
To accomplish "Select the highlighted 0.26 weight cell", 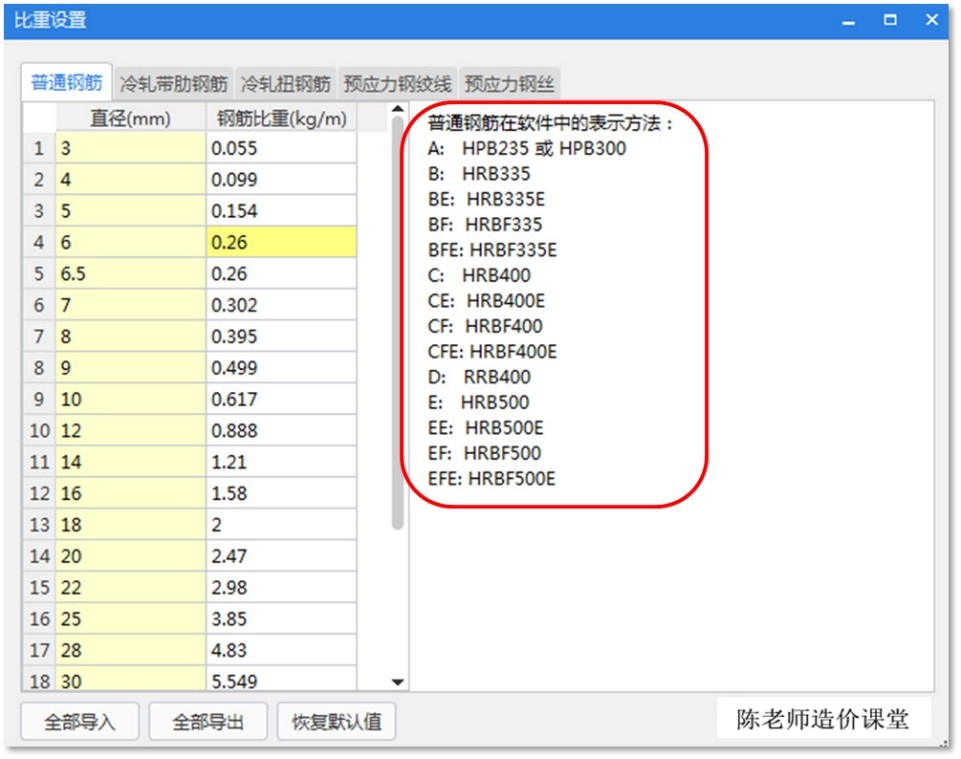I will coord(283,241).
